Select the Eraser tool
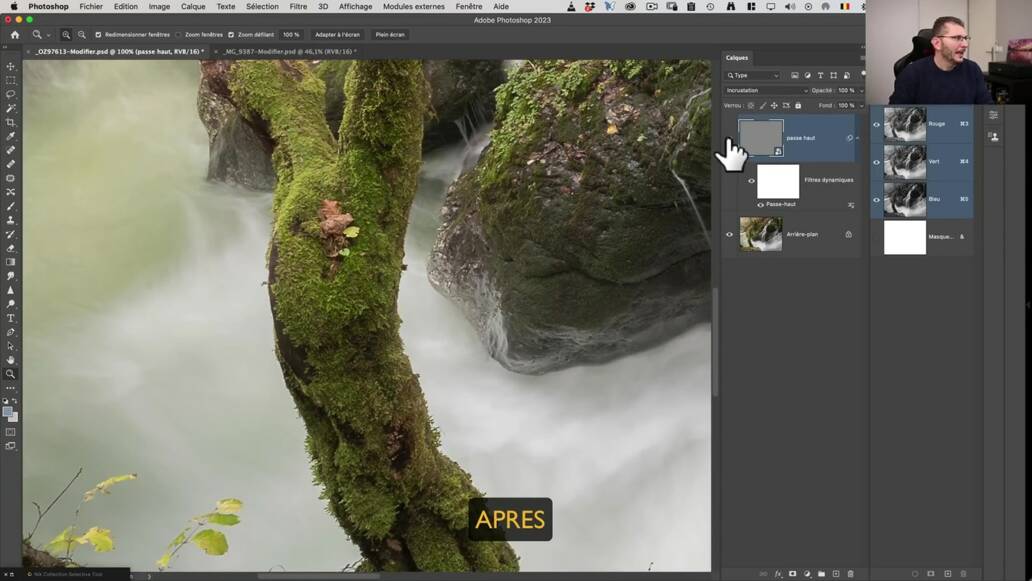Viewport: 1032px width, 581px height. [x=11, y=248]
